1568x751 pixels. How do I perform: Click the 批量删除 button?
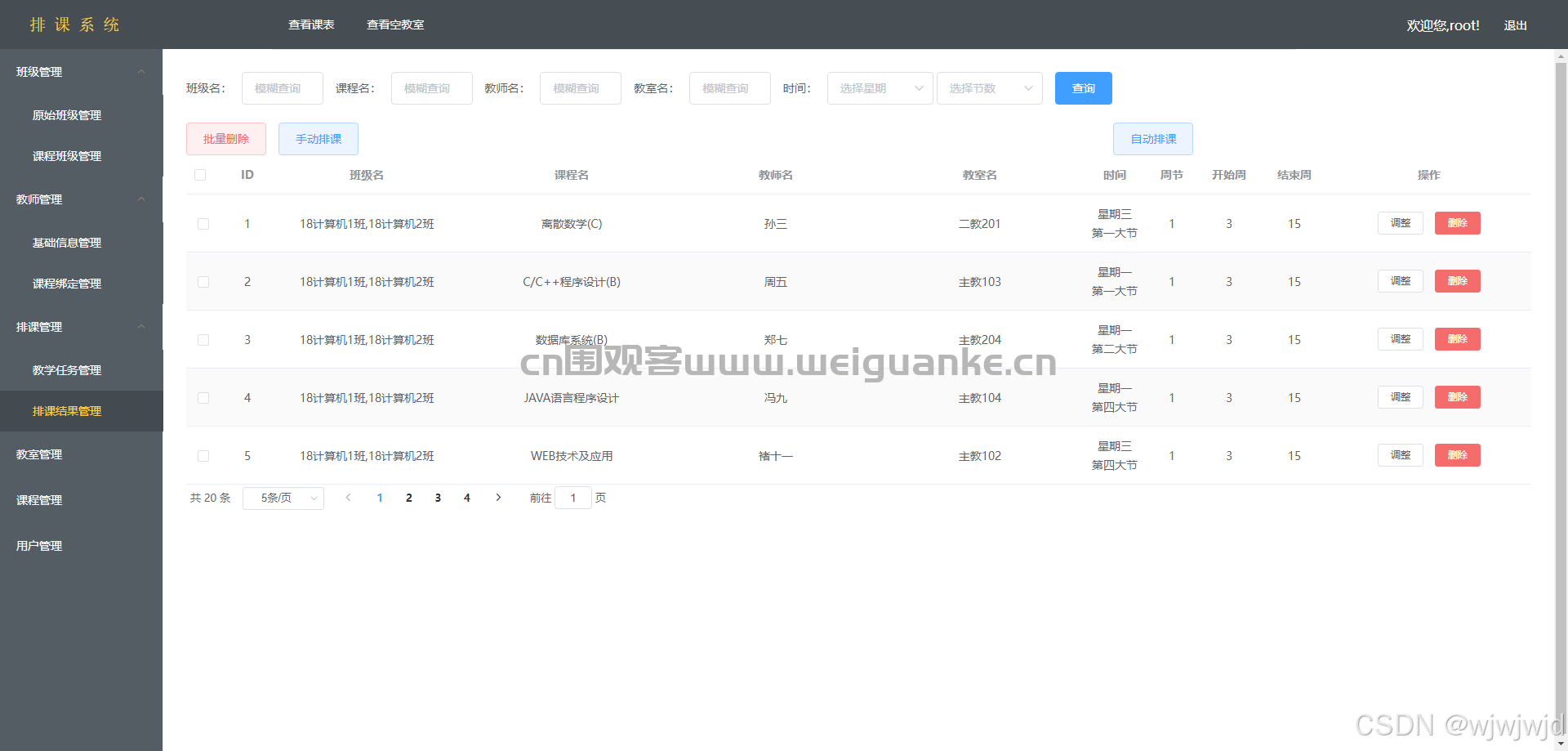pyautogui.click(x=226, y=139)
